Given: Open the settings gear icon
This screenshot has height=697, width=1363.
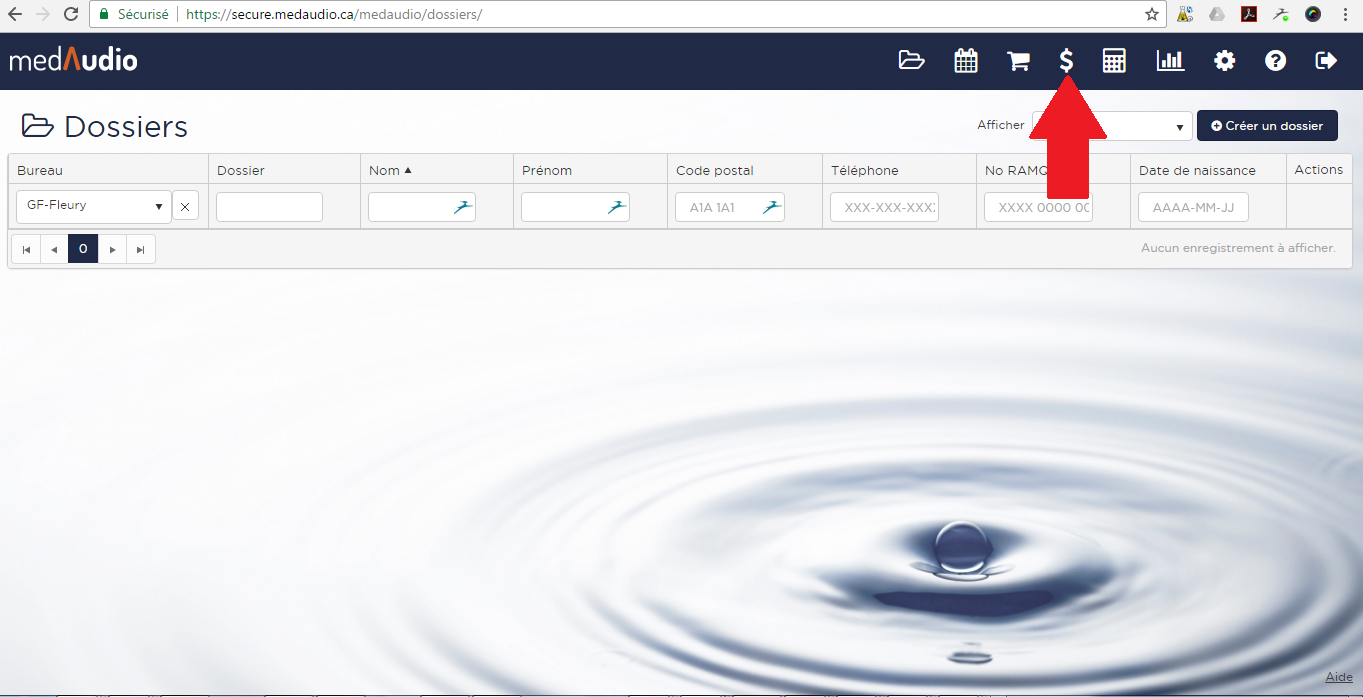Looking at the screenshot, I should [x=1224, y=61].
